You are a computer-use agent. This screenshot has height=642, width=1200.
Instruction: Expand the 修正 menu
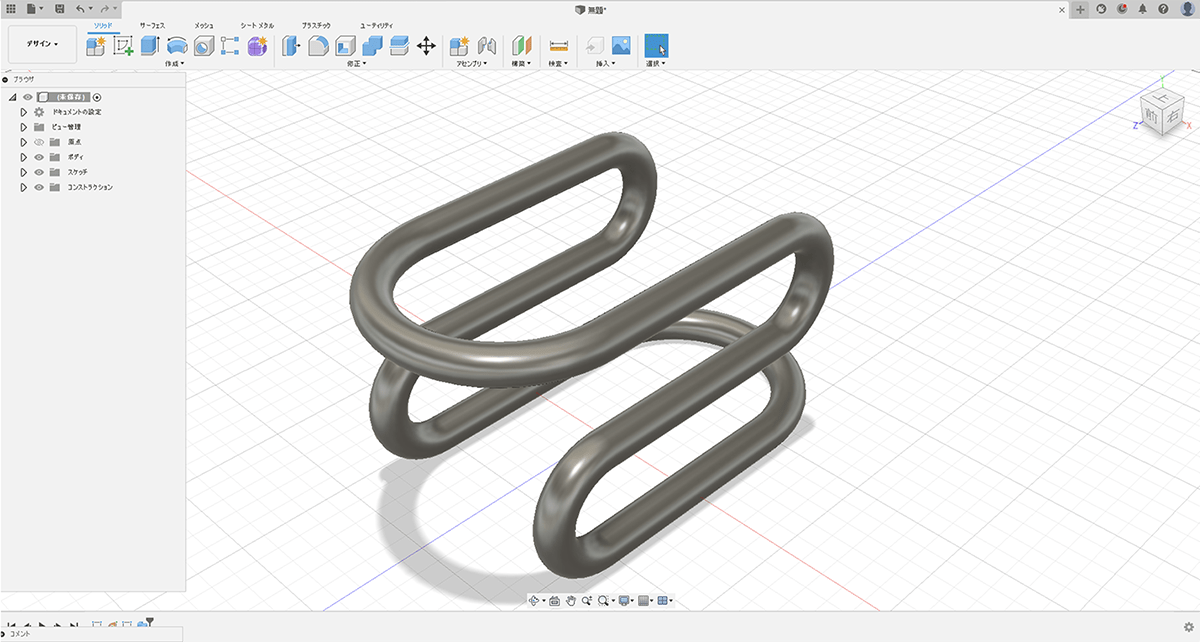click(357, 63)
